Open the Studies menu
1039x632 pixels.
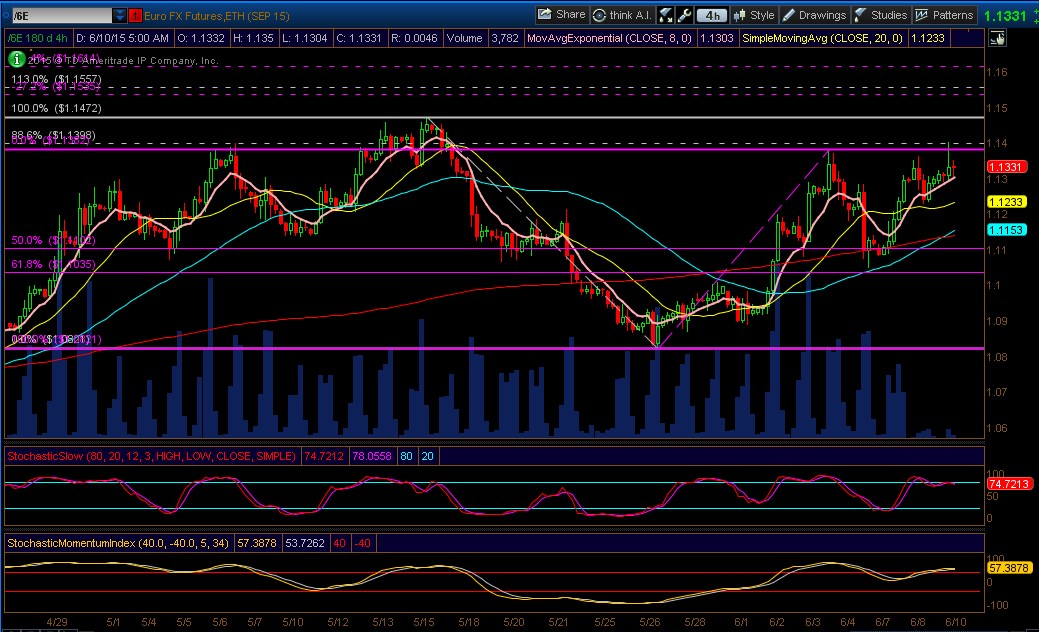pos(881,15)
